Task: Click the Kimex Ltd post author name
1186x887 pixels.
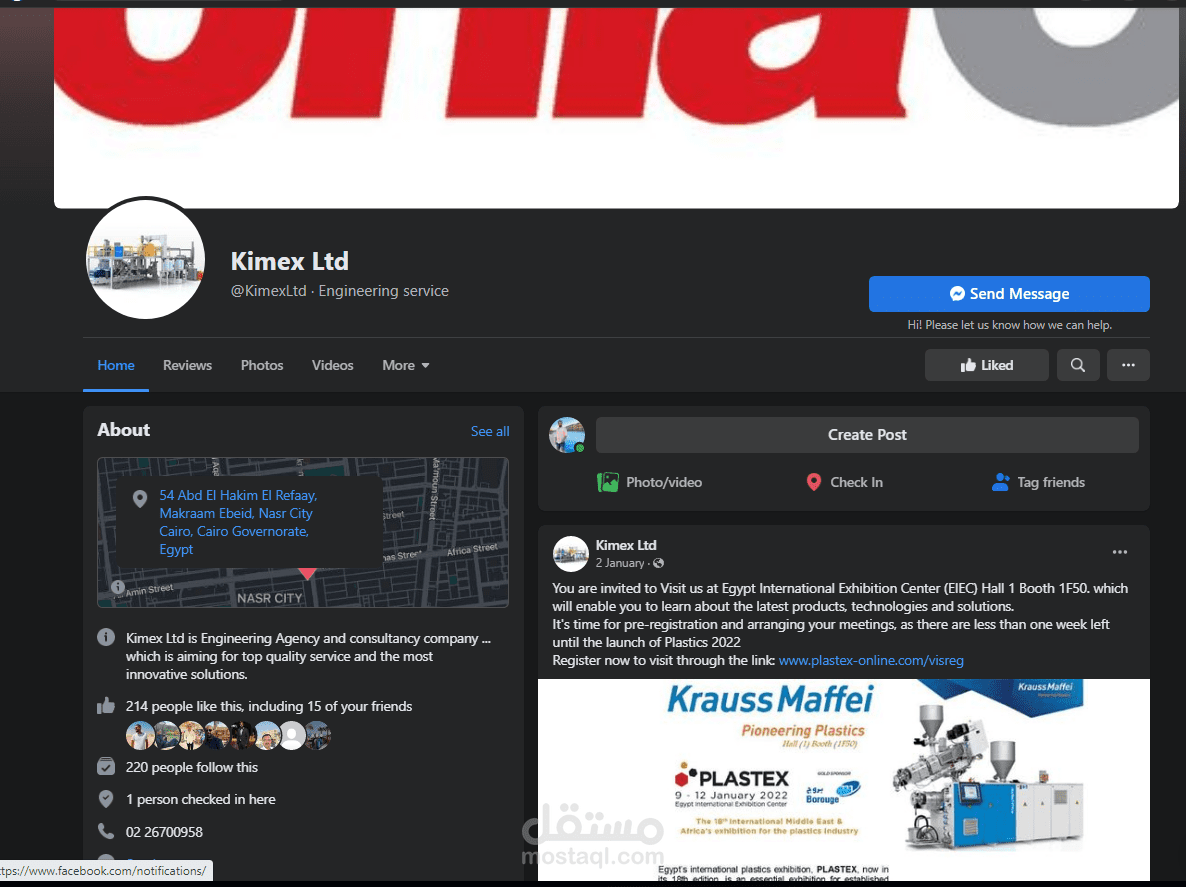Action: [x=626, y=545]
